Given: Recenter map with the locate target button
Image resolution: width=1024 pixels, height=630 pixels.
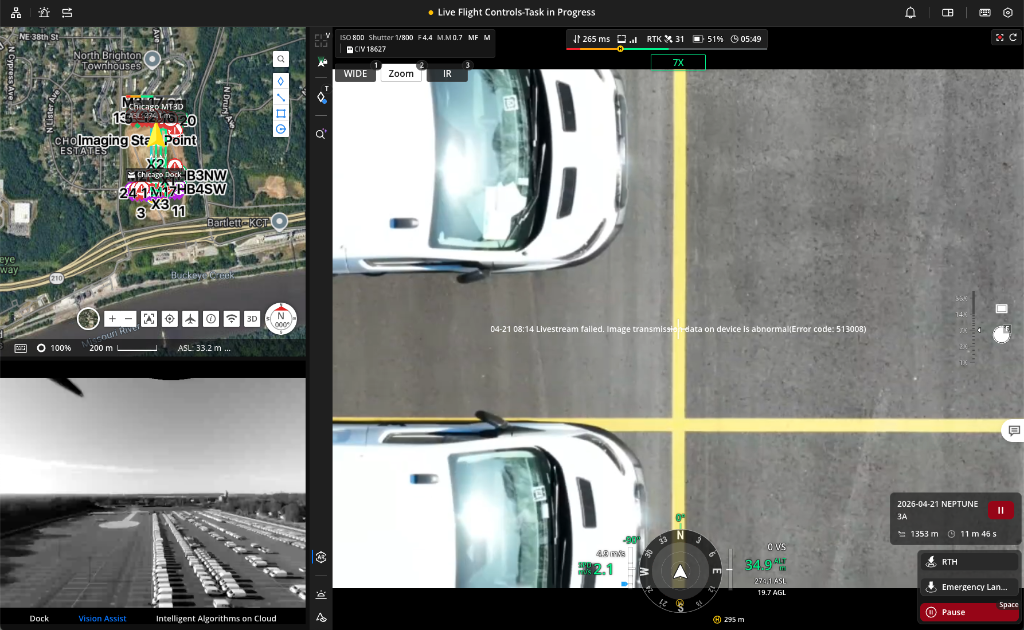Looking at the screenshot, I should pos(170,319).
